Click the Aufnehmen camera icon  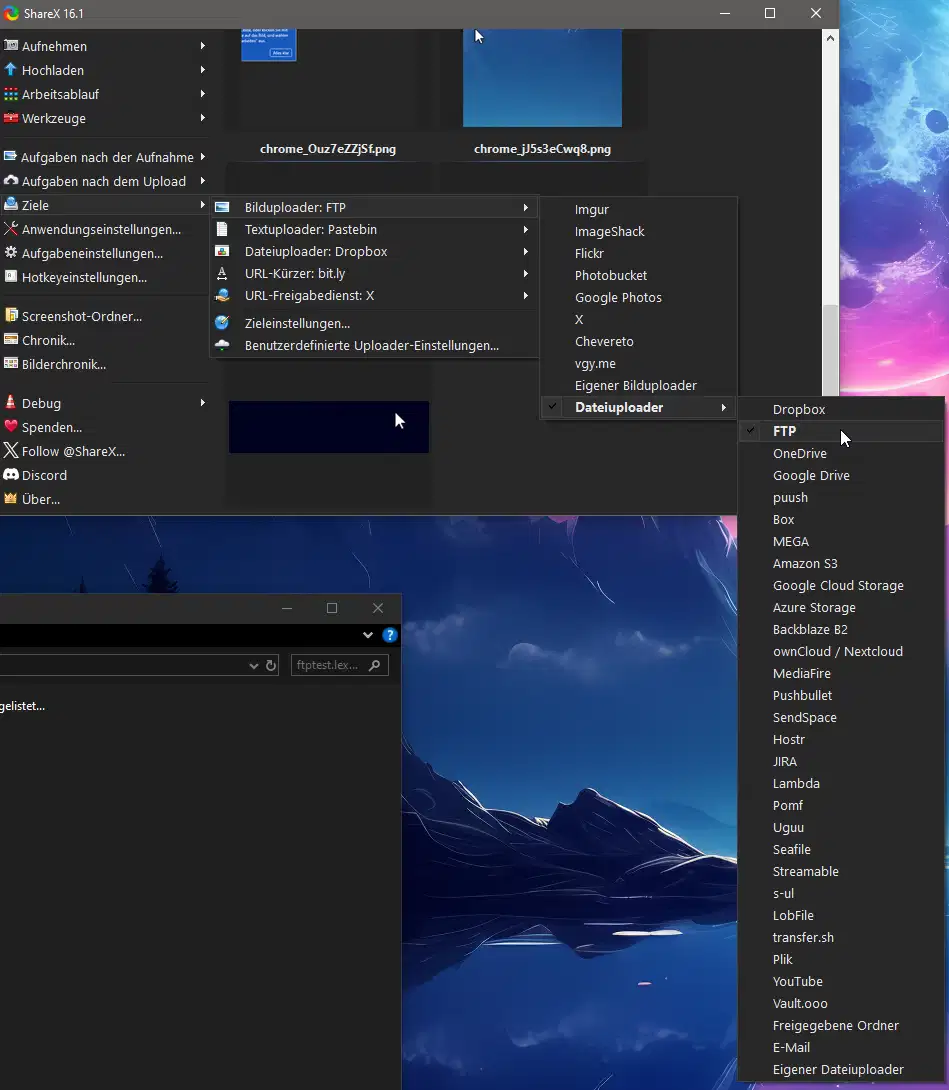tap(10, 45)
